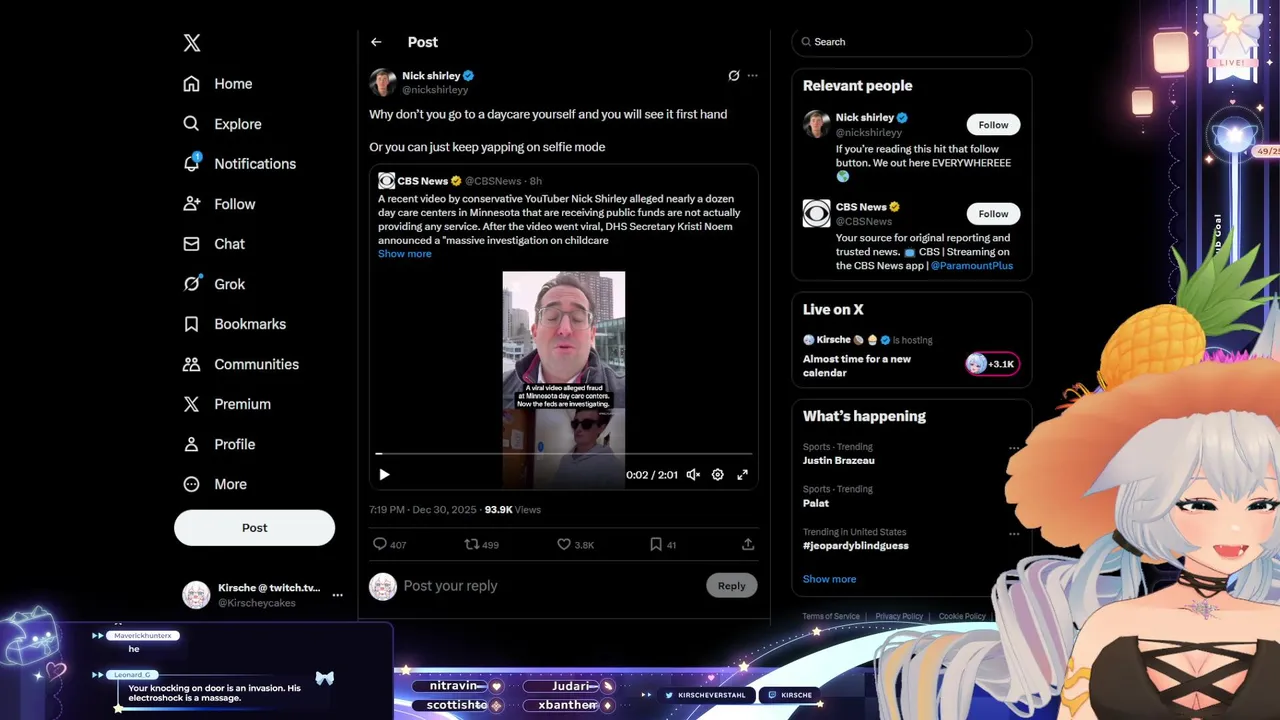Click the Search input box
The width and height of the screenshot is (1280, 720).
click(x=911, y=42)
